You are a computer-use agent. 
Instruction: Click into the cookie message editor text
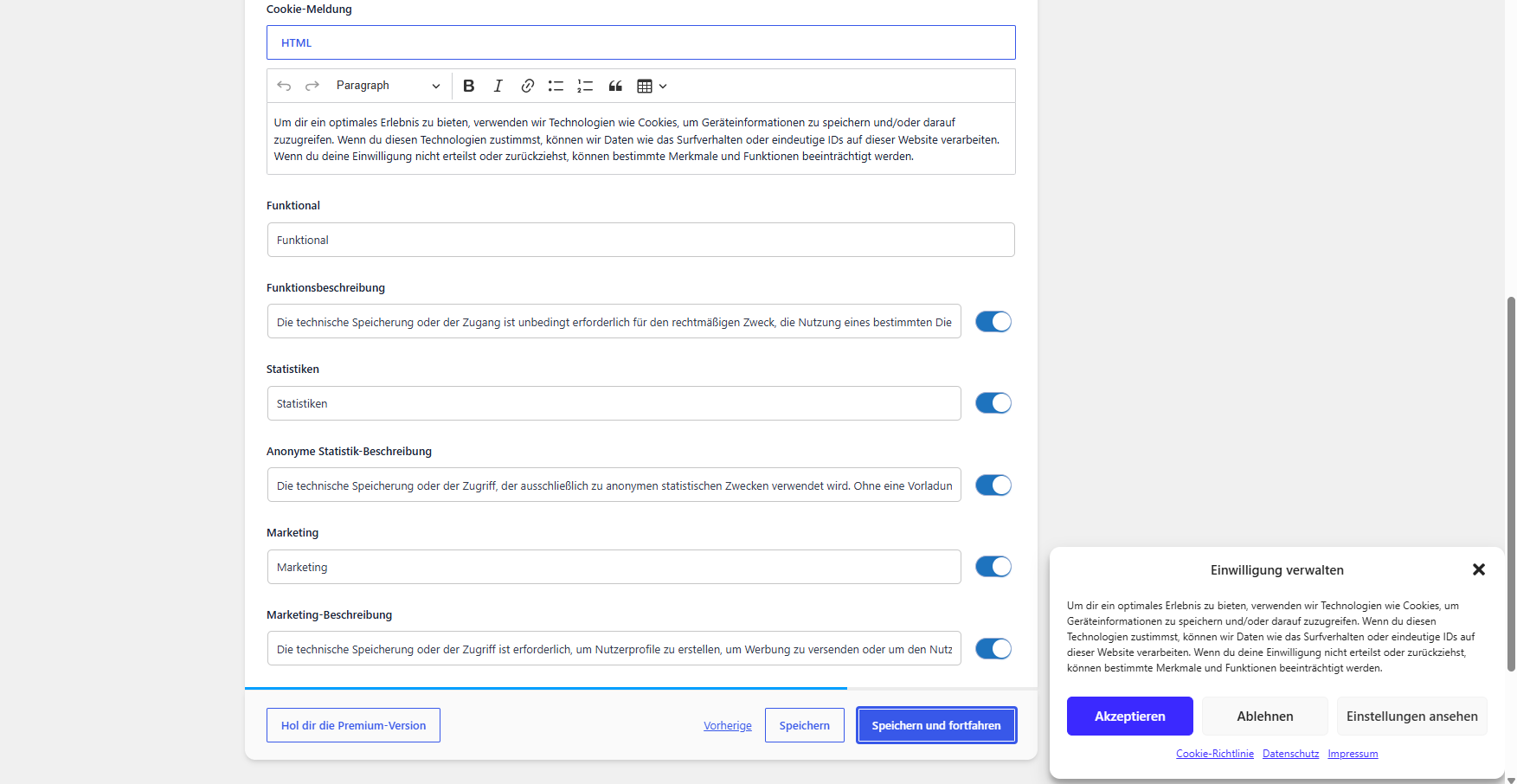tap(641, 139)
